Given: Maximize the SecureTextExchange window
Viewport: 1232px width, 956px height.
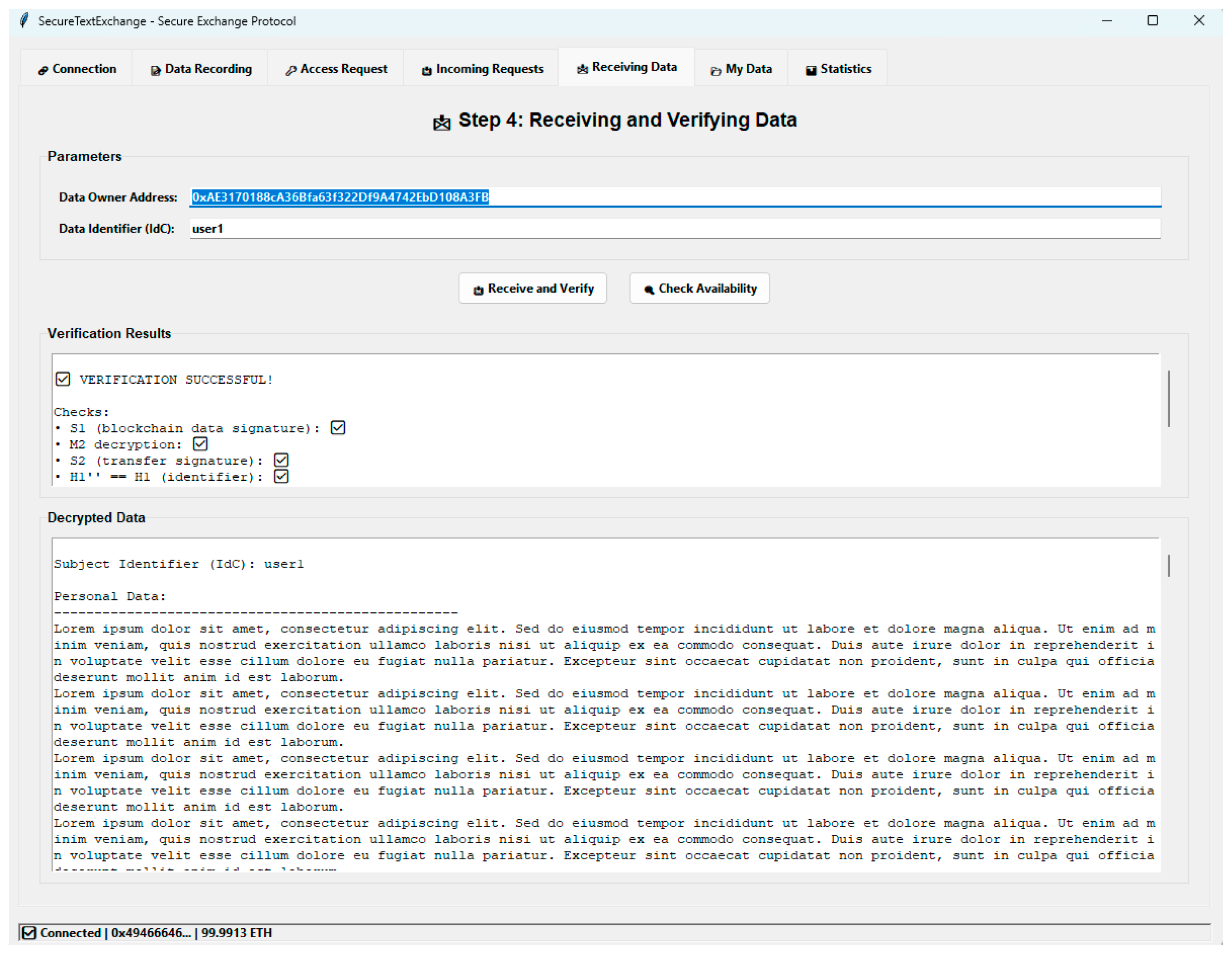Looking at the screenshot, I should (x=1152, y=21).
